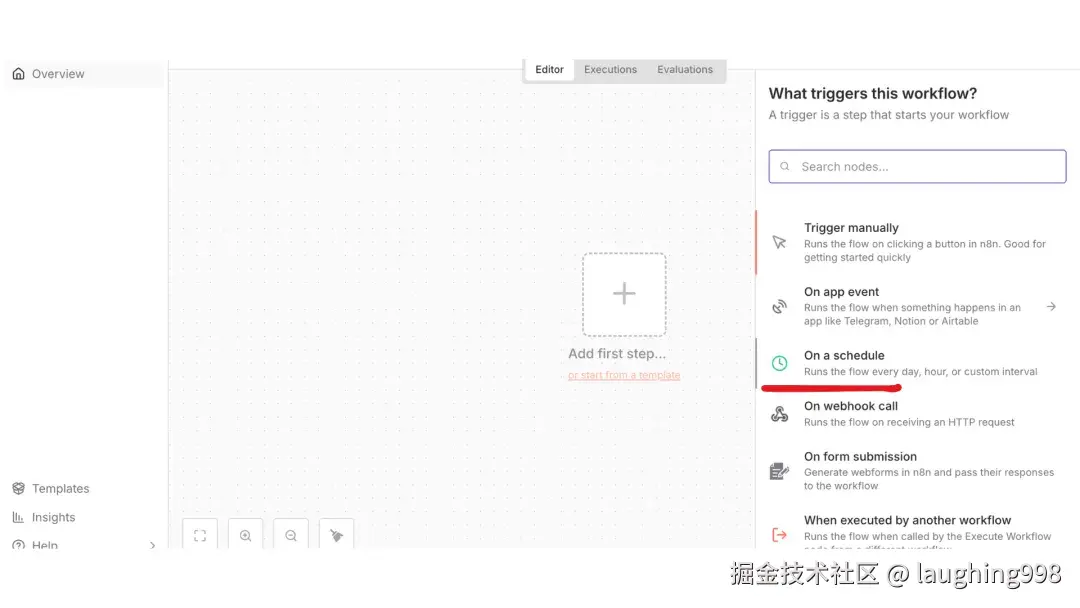The height and width of the screenshot is (608, 1080).
Task: Switch to the Executions tab
Action: [x=610, y=70]
